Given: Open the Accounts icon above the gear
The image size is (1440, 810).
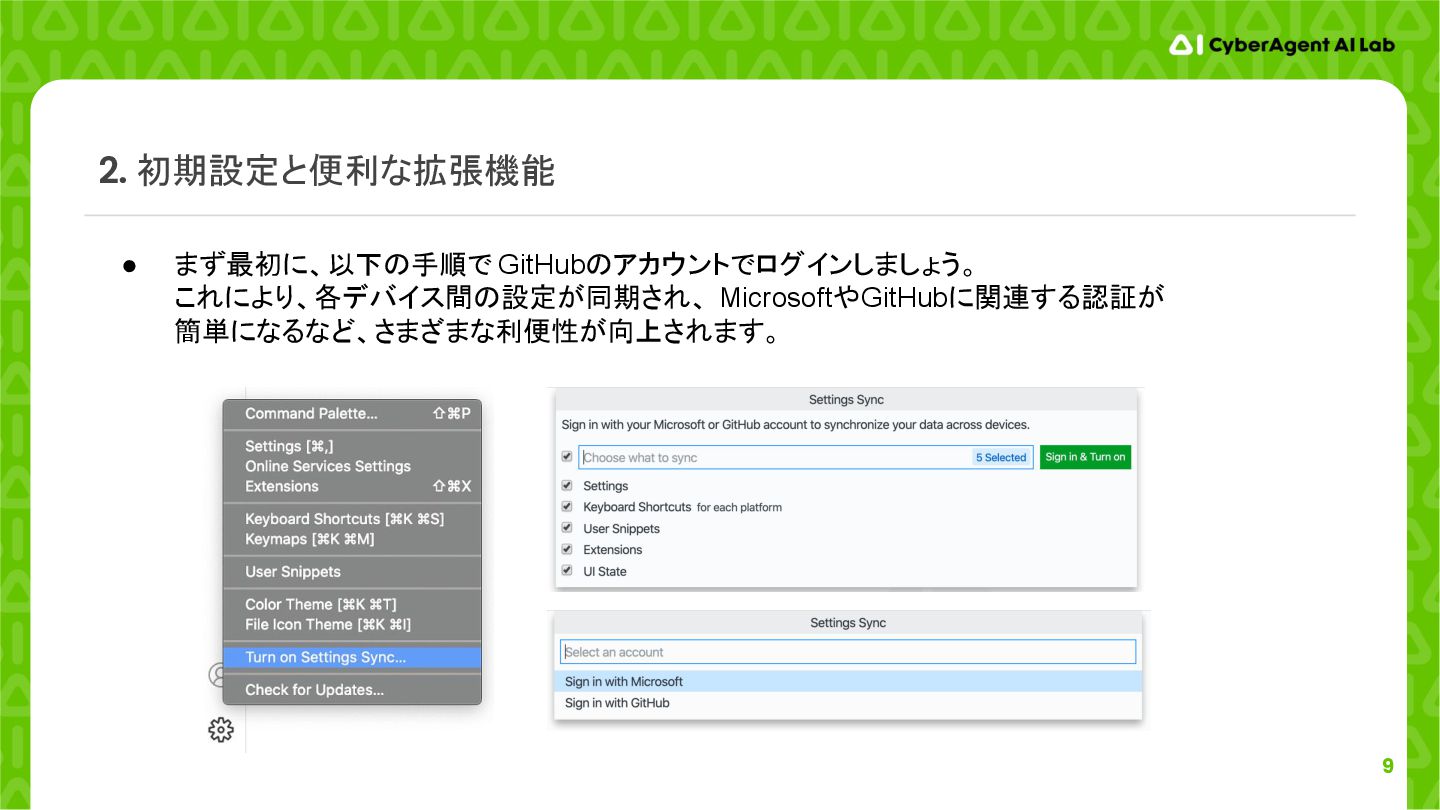Looking at the screenshot, I should click(x=215, y=674).
